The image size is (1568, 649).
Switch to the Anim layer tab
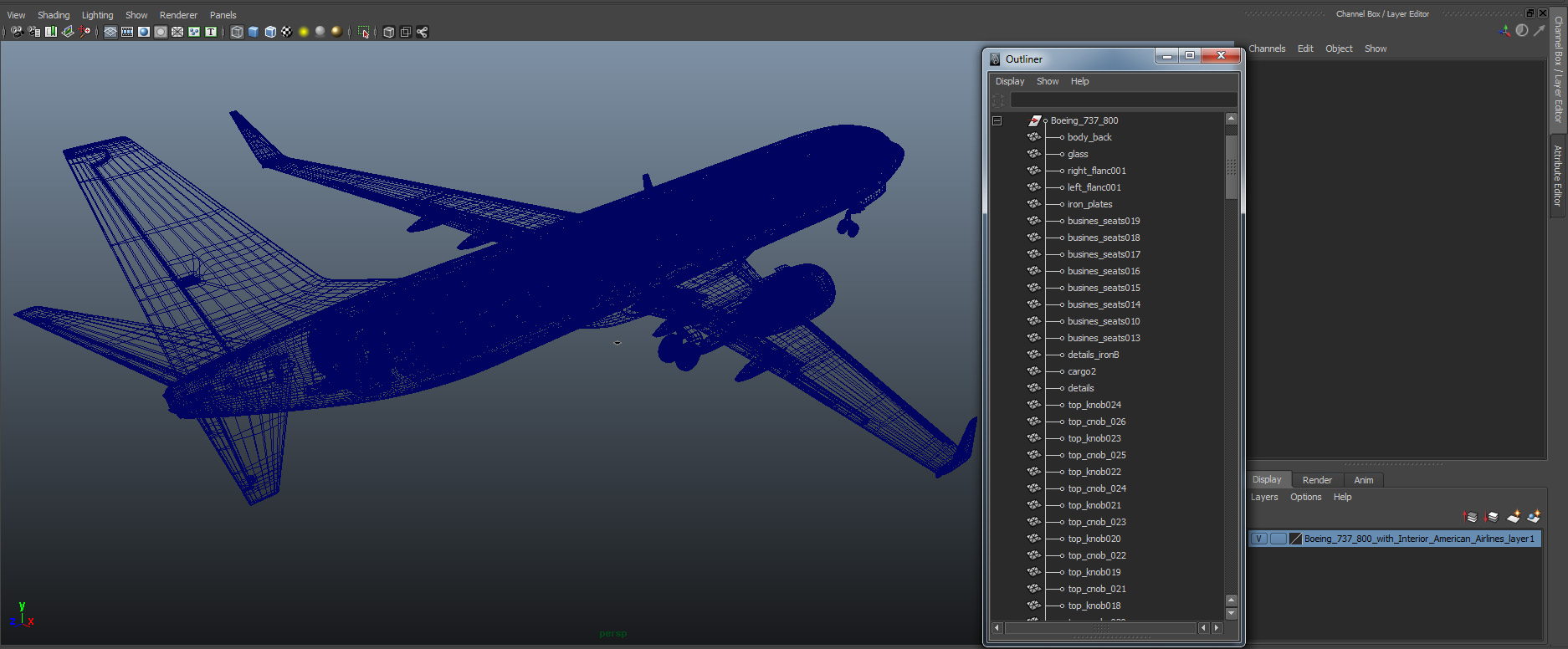pyautogui.click(x=1363, y=480)
